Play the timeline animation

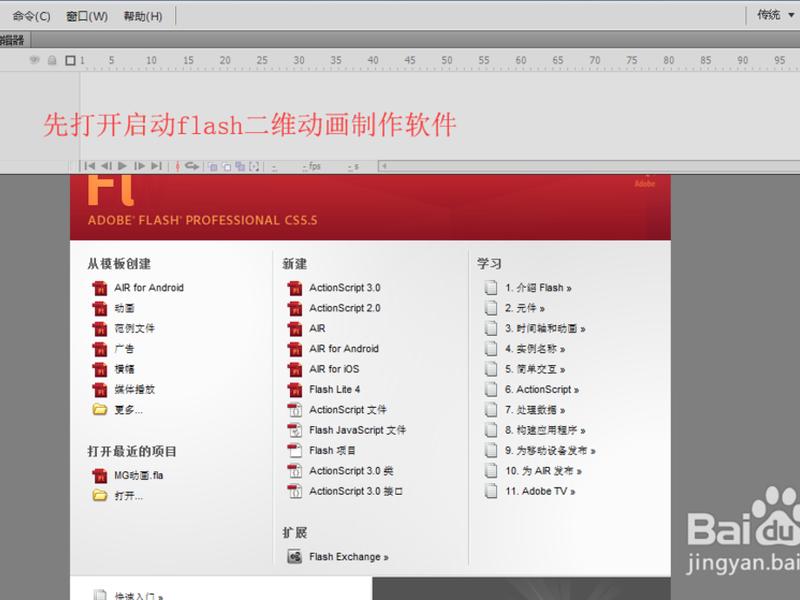(122, 166)
